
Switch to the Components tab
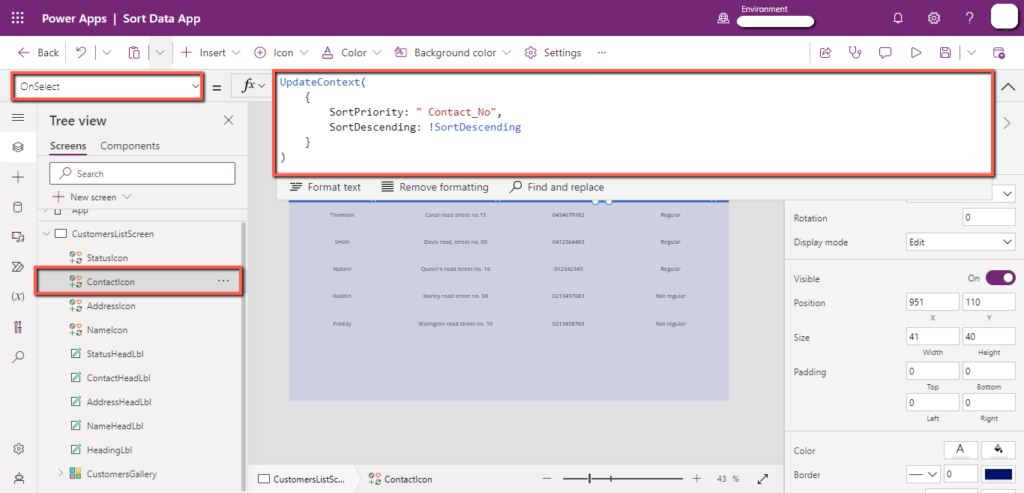(130, 146)
